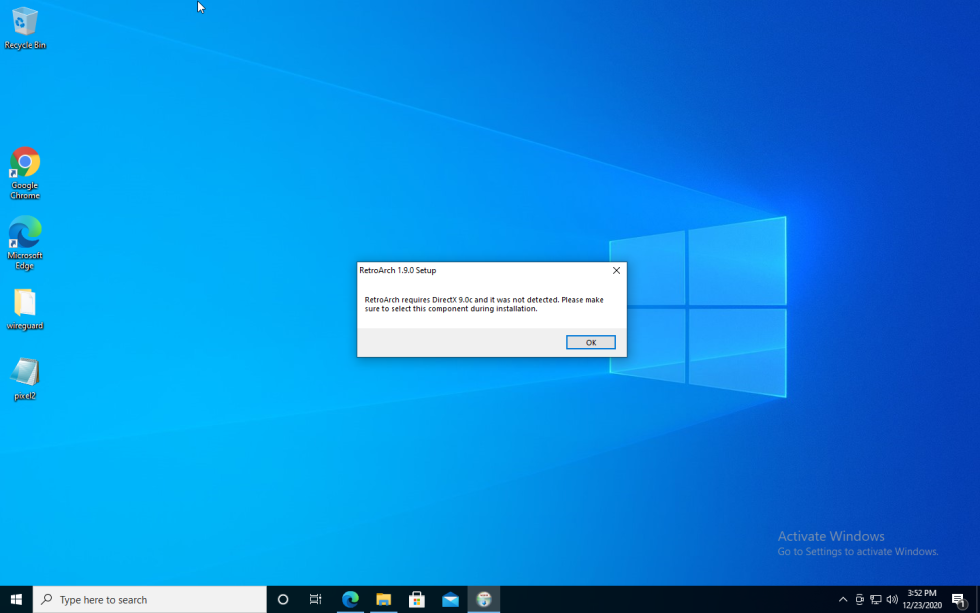Open the Mail app from the taskbar
The image size is (980, 613).
tap(450, 599)
